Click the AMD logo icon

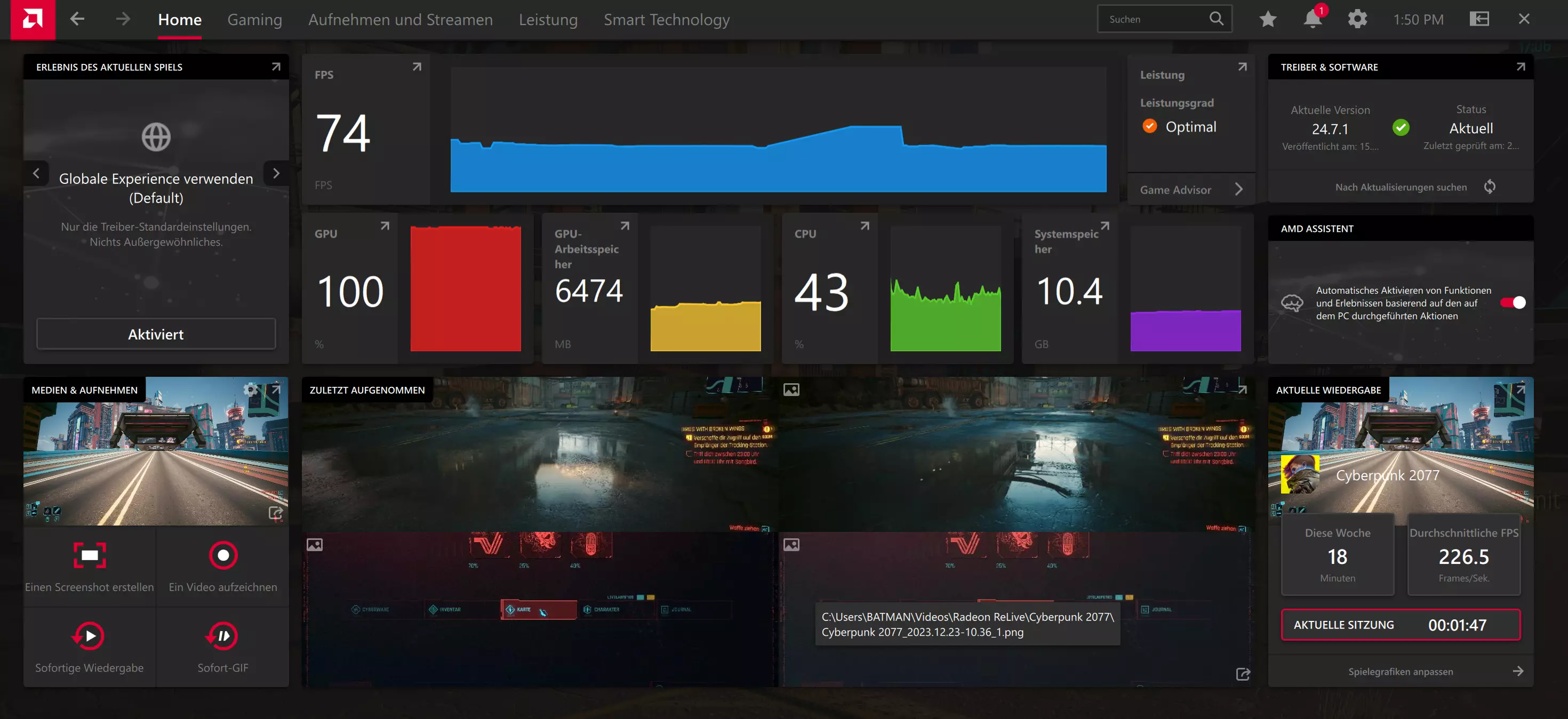tap(32, 20)
